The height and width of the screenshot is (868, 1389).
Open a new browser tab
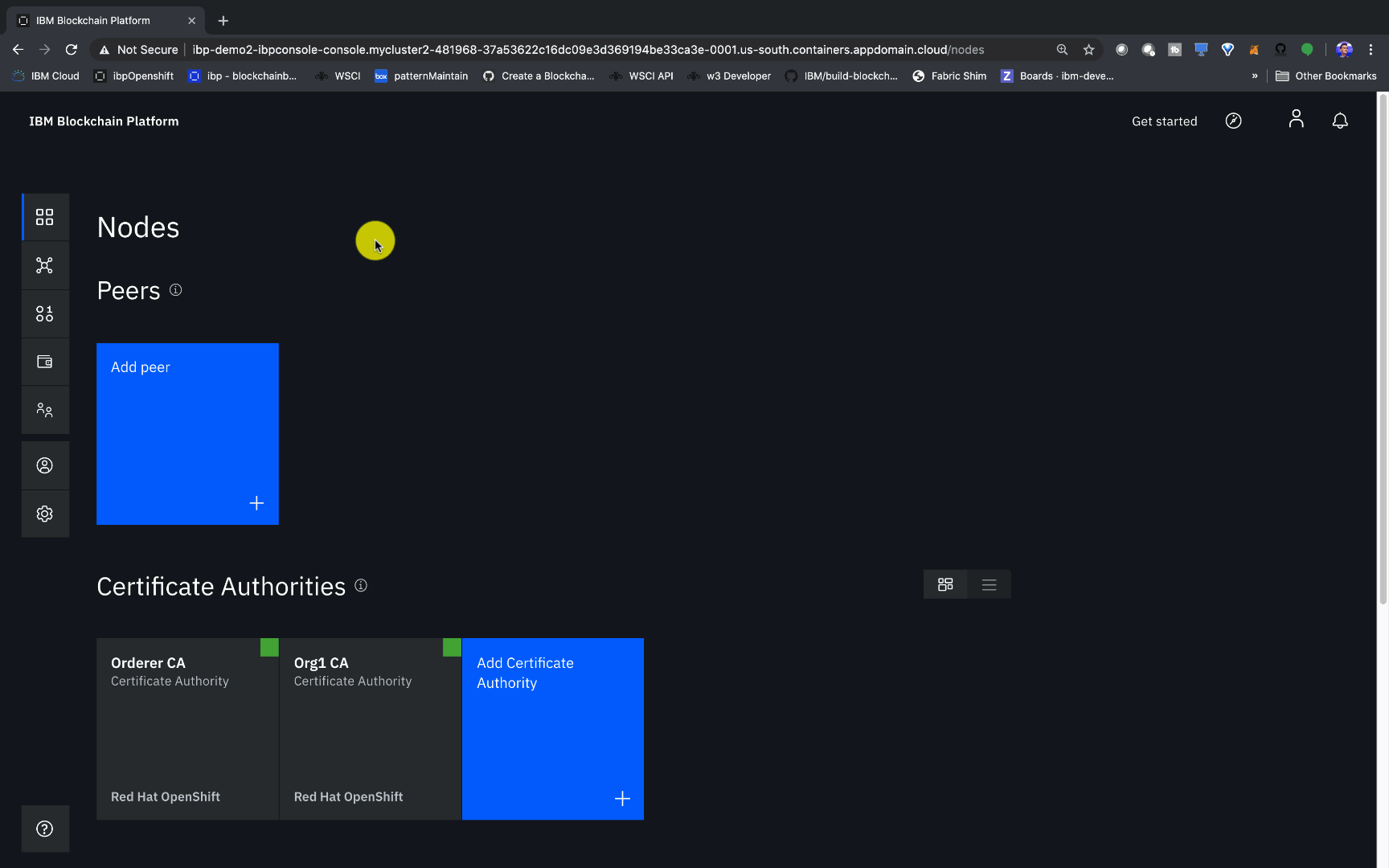[223, 20]
